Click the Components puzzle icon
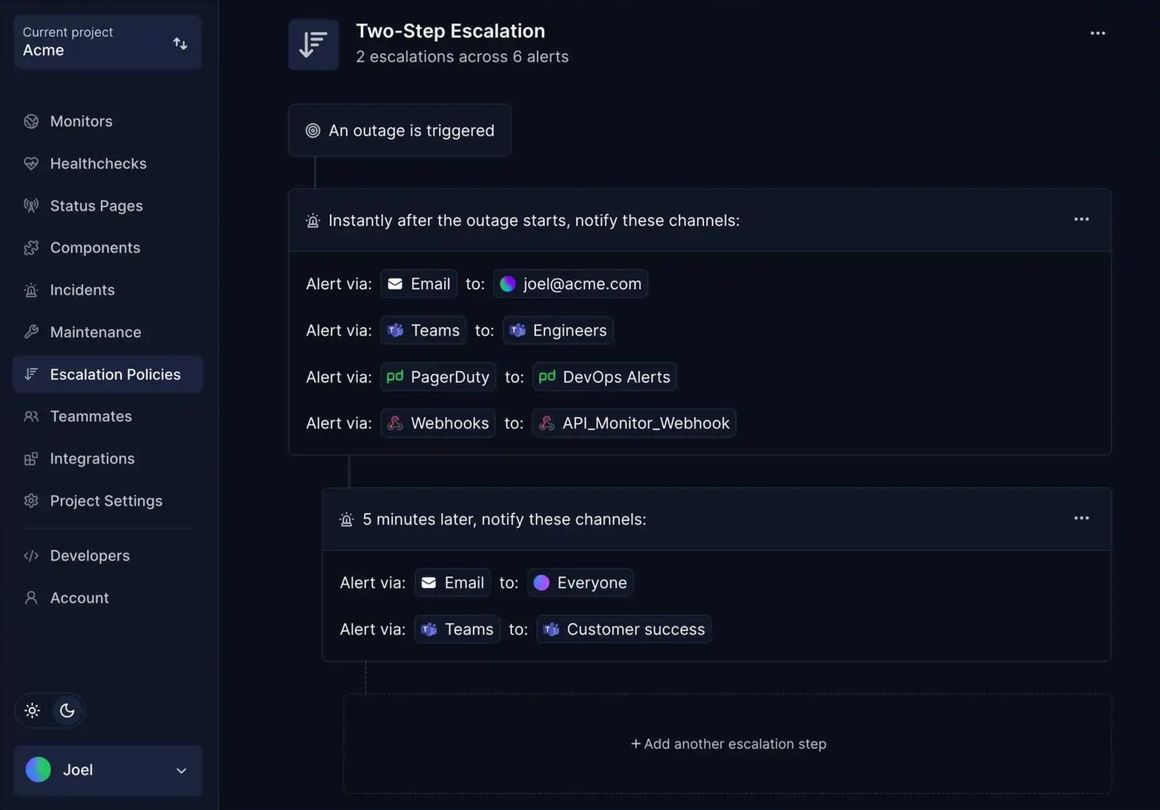 point(31,248)
